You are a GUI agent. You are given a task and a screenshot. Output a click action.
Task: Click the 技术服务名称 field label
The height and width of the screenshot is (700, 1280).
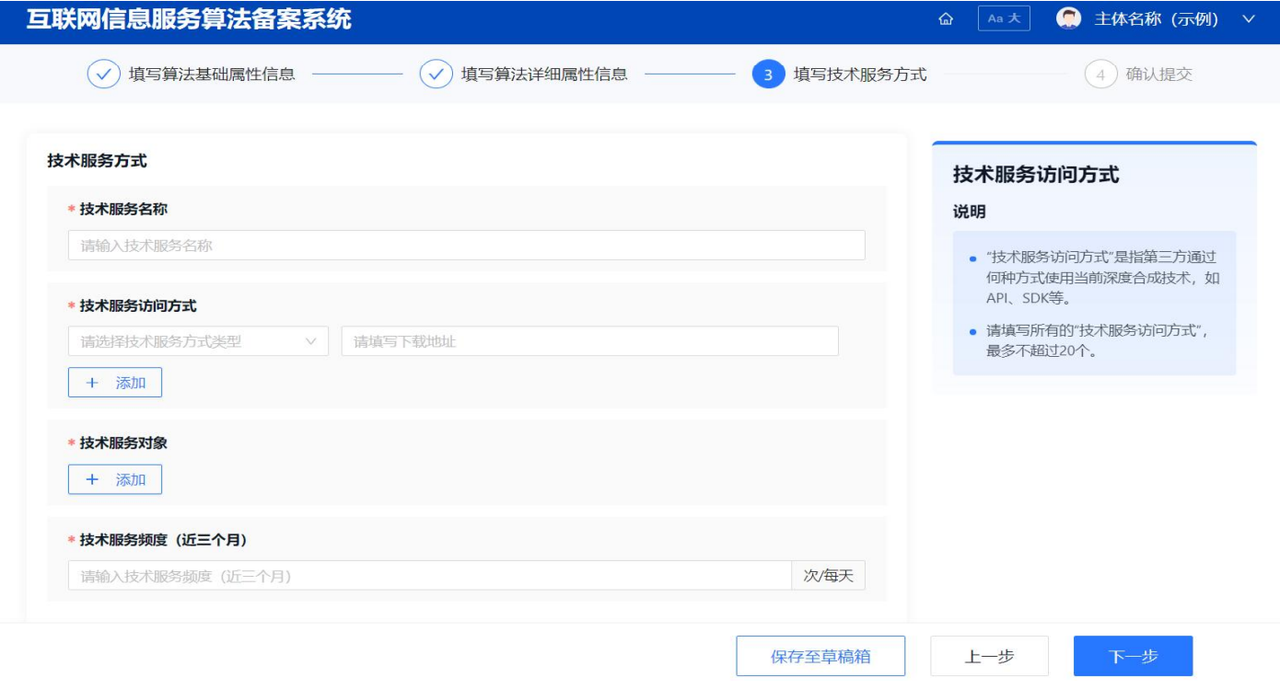click(x=123, y=209)
